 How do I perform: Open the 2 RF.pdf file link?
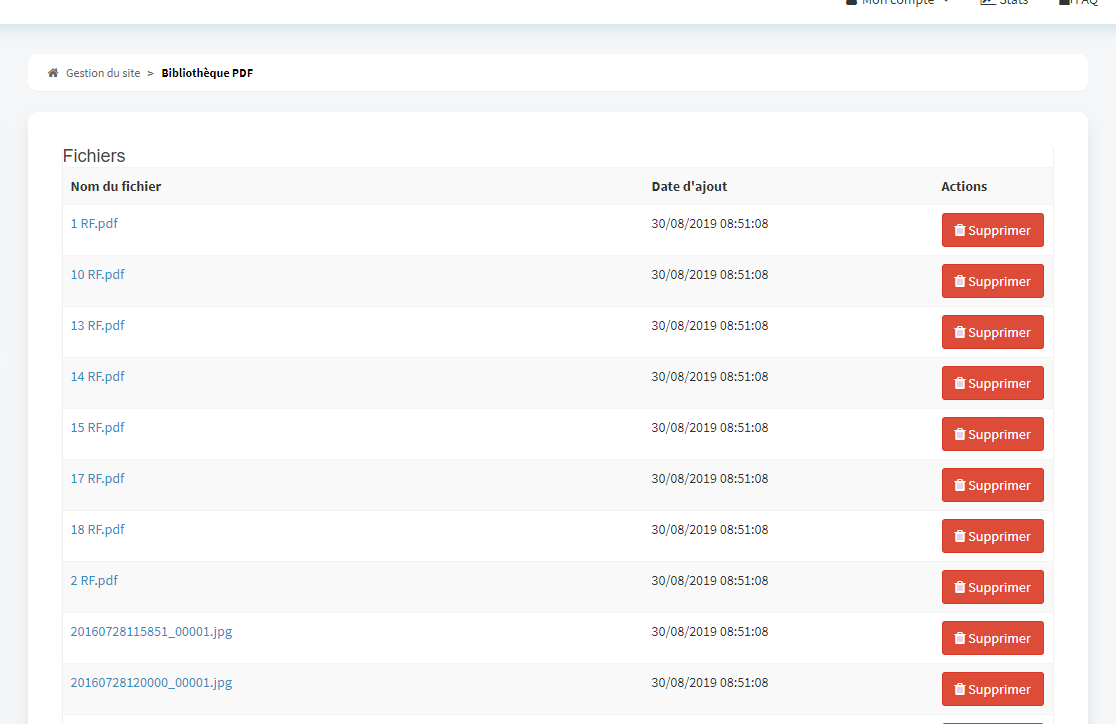point(94,580)
